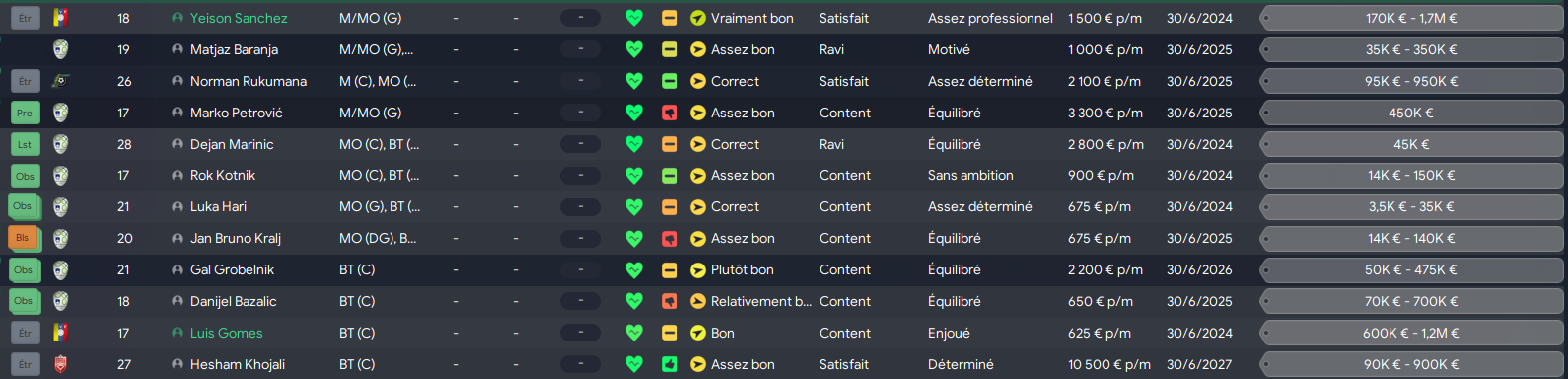Open Jan Bruno Kralj's player profile
This screenshot has height=379, width=1568.
point(236,238)
